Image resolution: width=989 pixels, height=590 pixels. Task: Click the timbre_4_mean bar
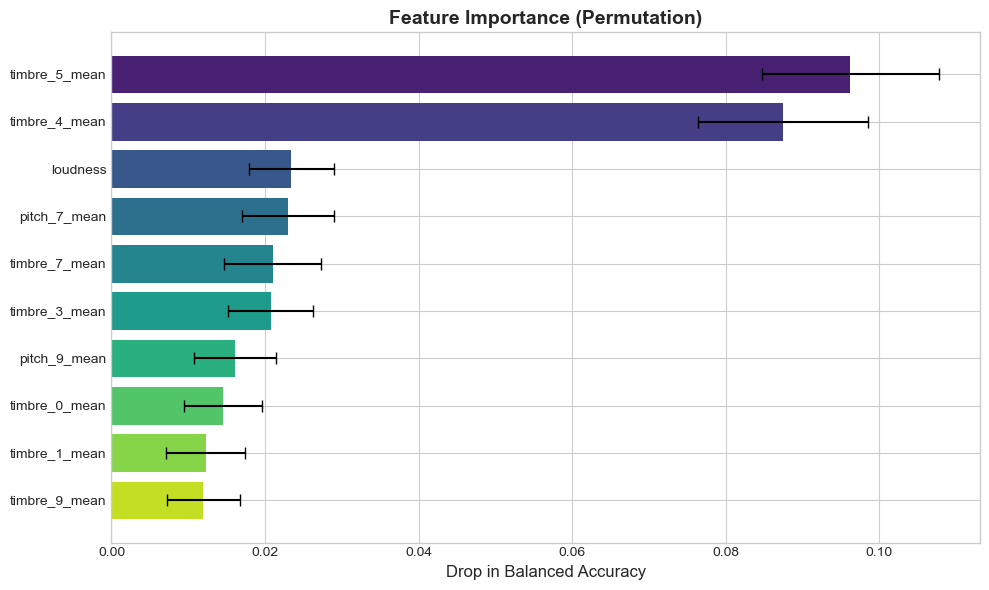447,122
